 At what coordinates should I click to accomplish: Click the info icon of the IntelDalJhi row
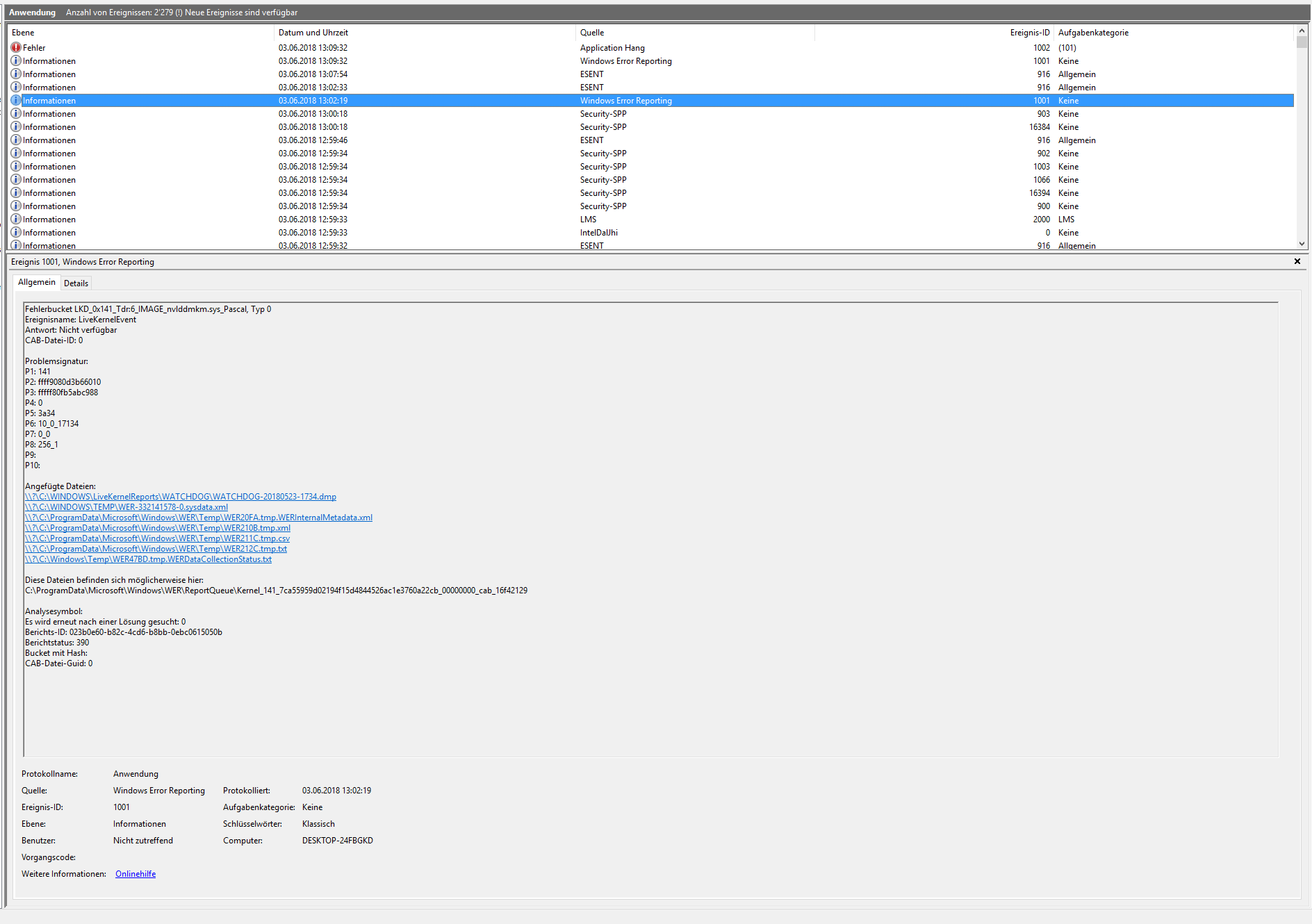coord(16,233)
